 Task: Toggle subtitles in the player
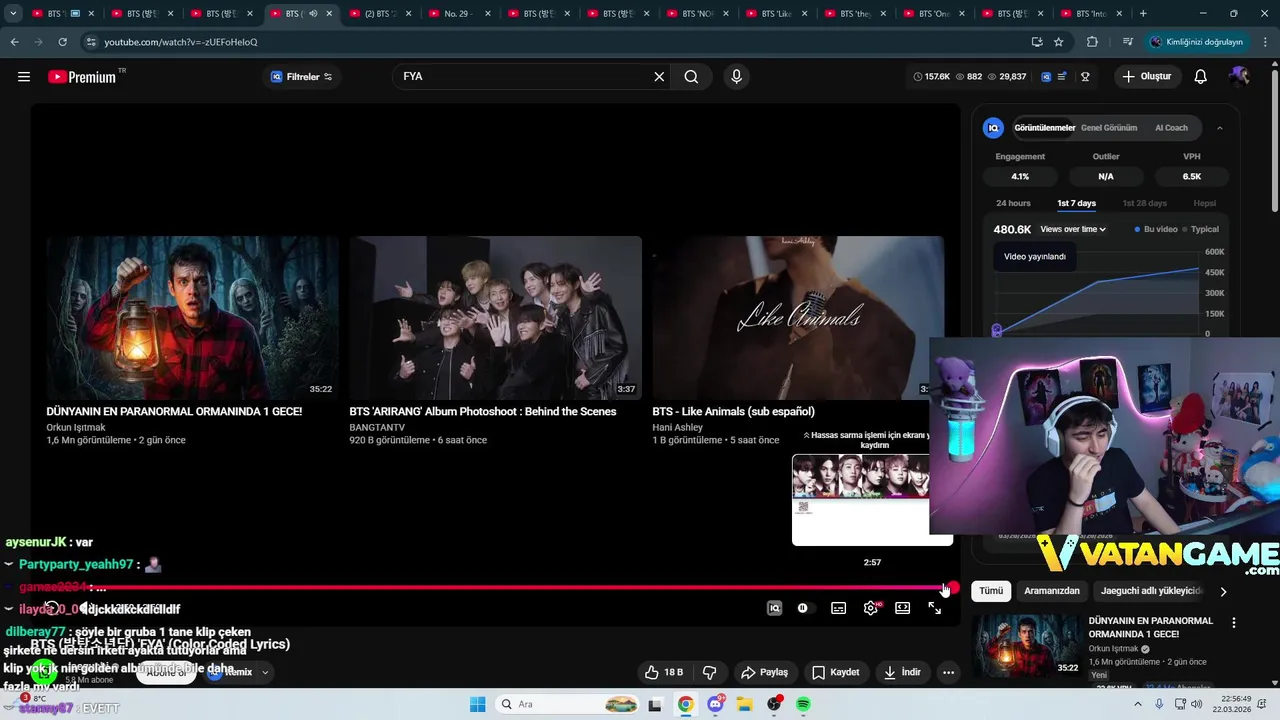click(x=838, y=608)
